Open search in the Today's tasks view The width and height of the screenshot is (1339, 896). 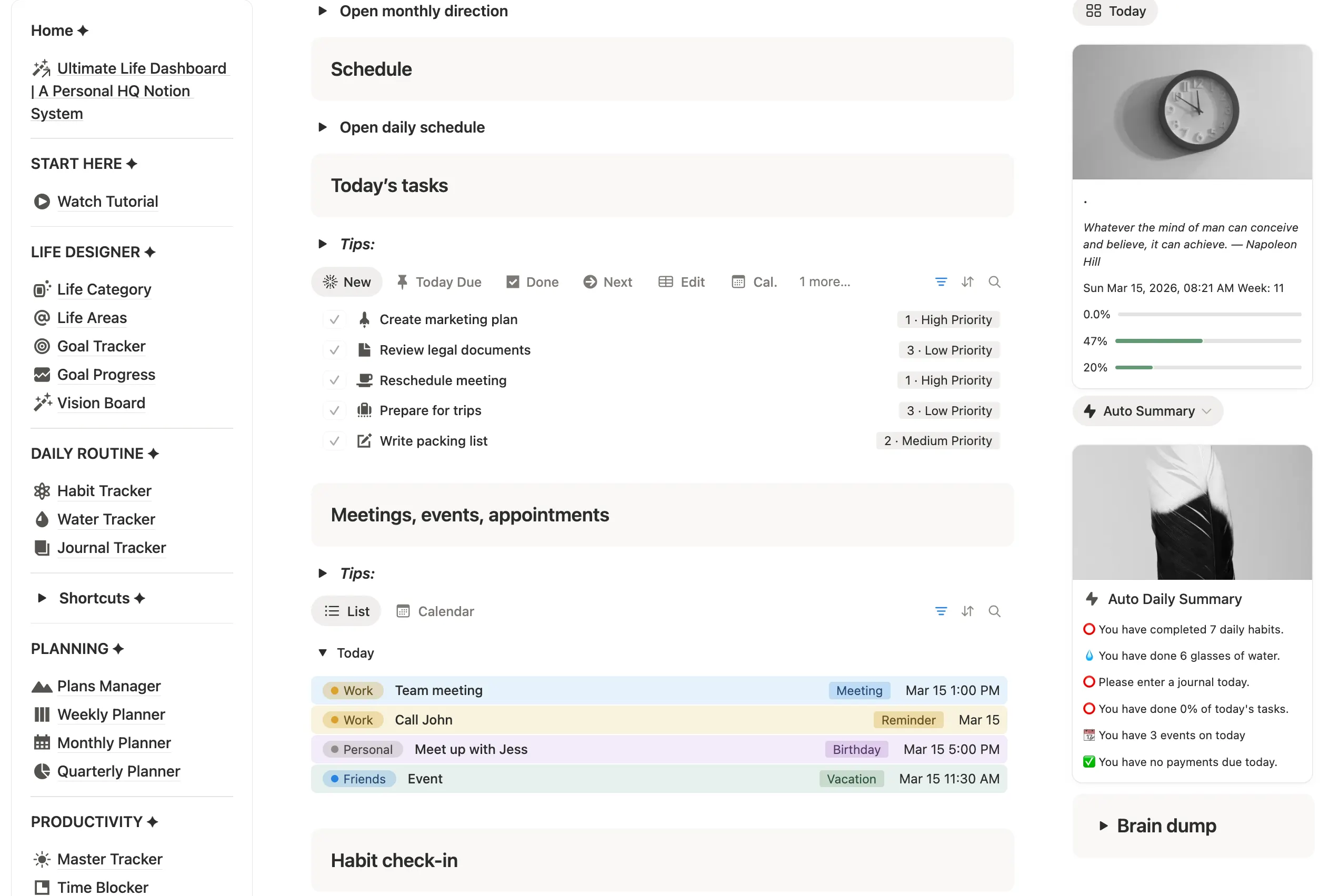tap(994, 281)
